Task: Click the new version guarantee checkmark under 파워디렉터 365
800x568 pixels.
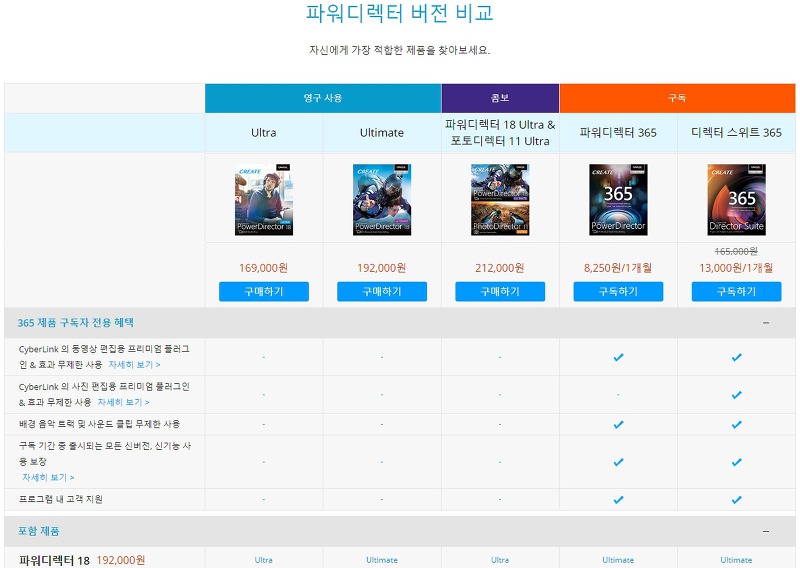Action: [618, 462]
